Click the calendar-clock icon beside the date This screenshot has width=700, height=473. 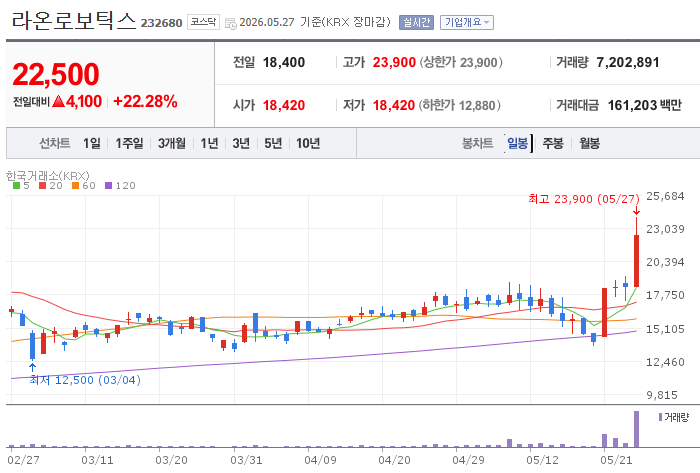click(x=231, y=24)
